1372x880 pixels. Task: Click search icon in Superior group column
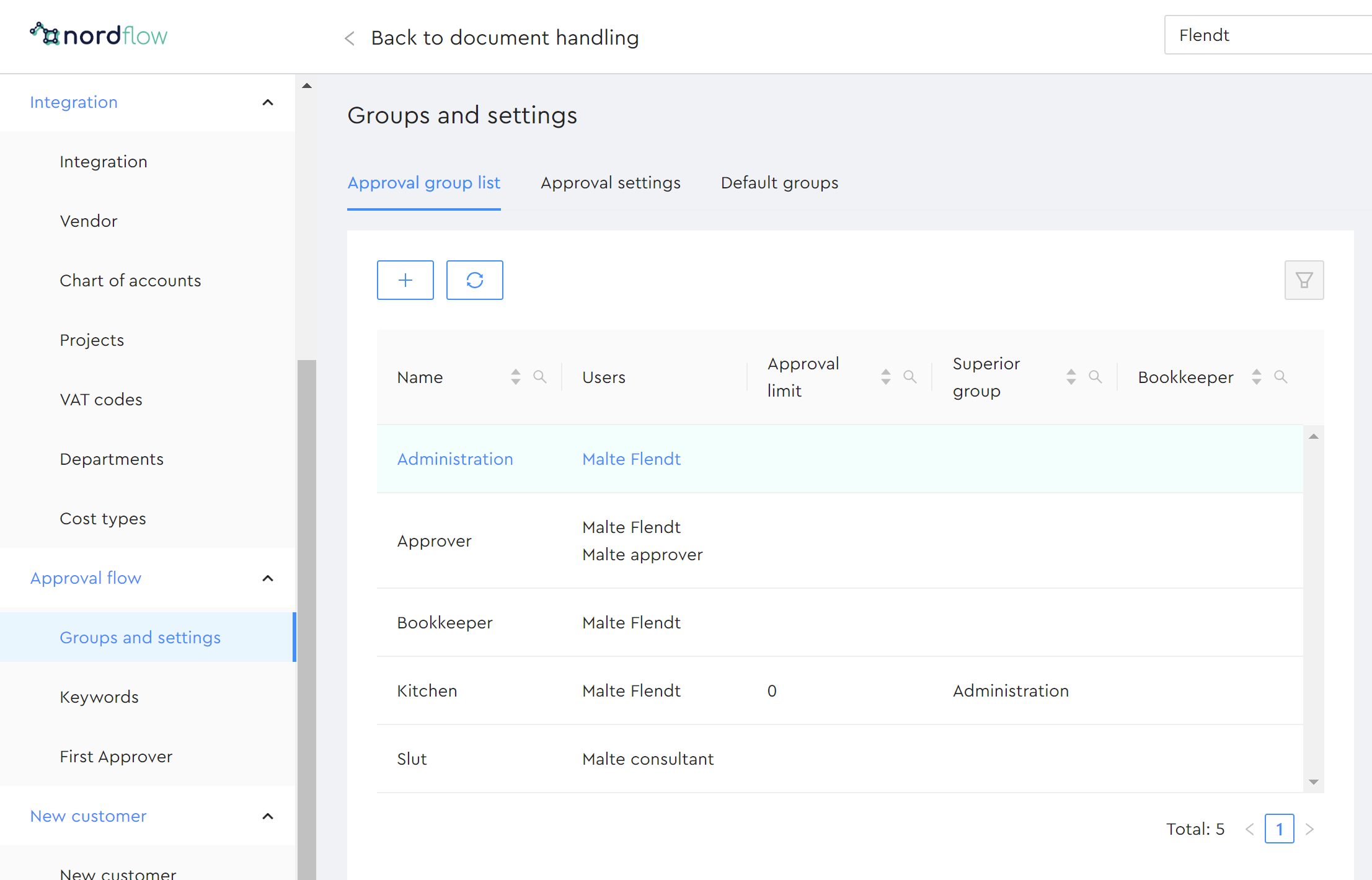(1095, 377)
